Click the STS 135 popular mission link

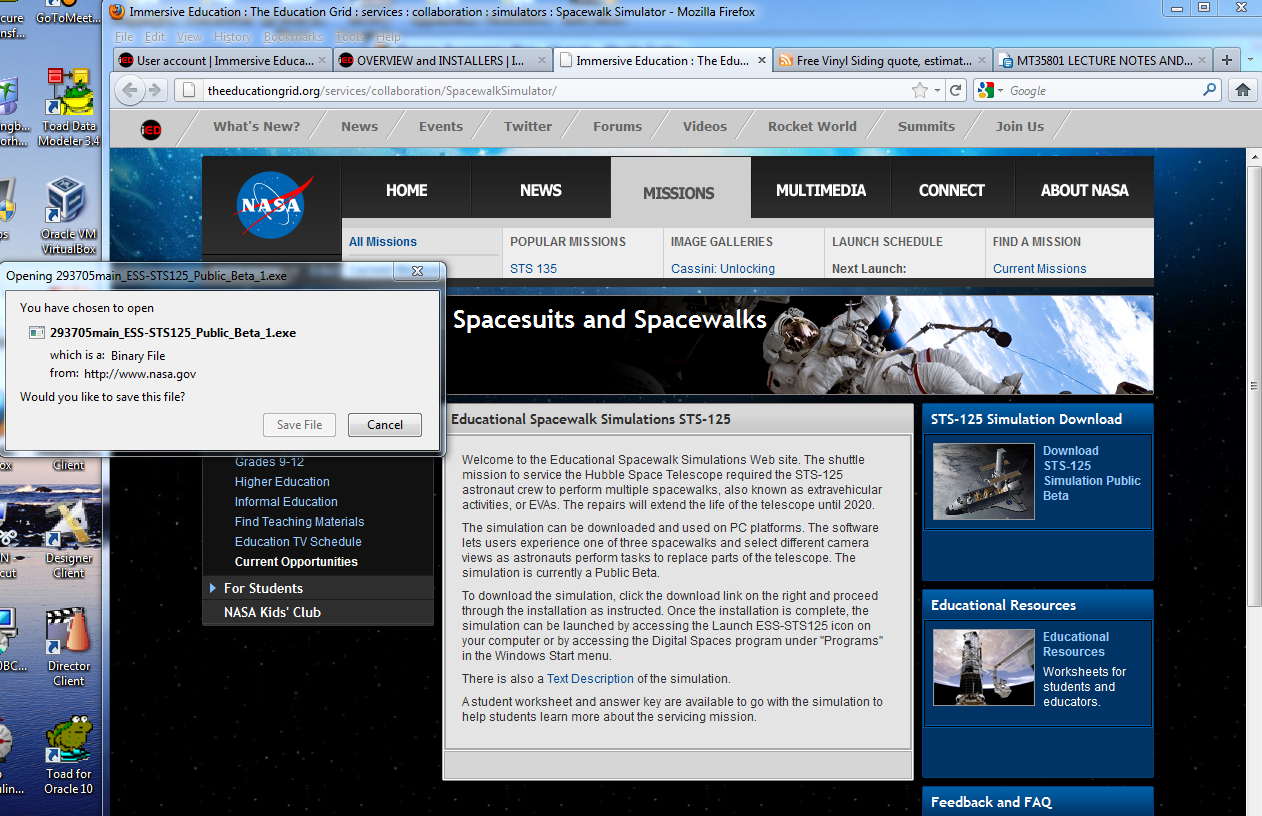click(x=533, y=269)
